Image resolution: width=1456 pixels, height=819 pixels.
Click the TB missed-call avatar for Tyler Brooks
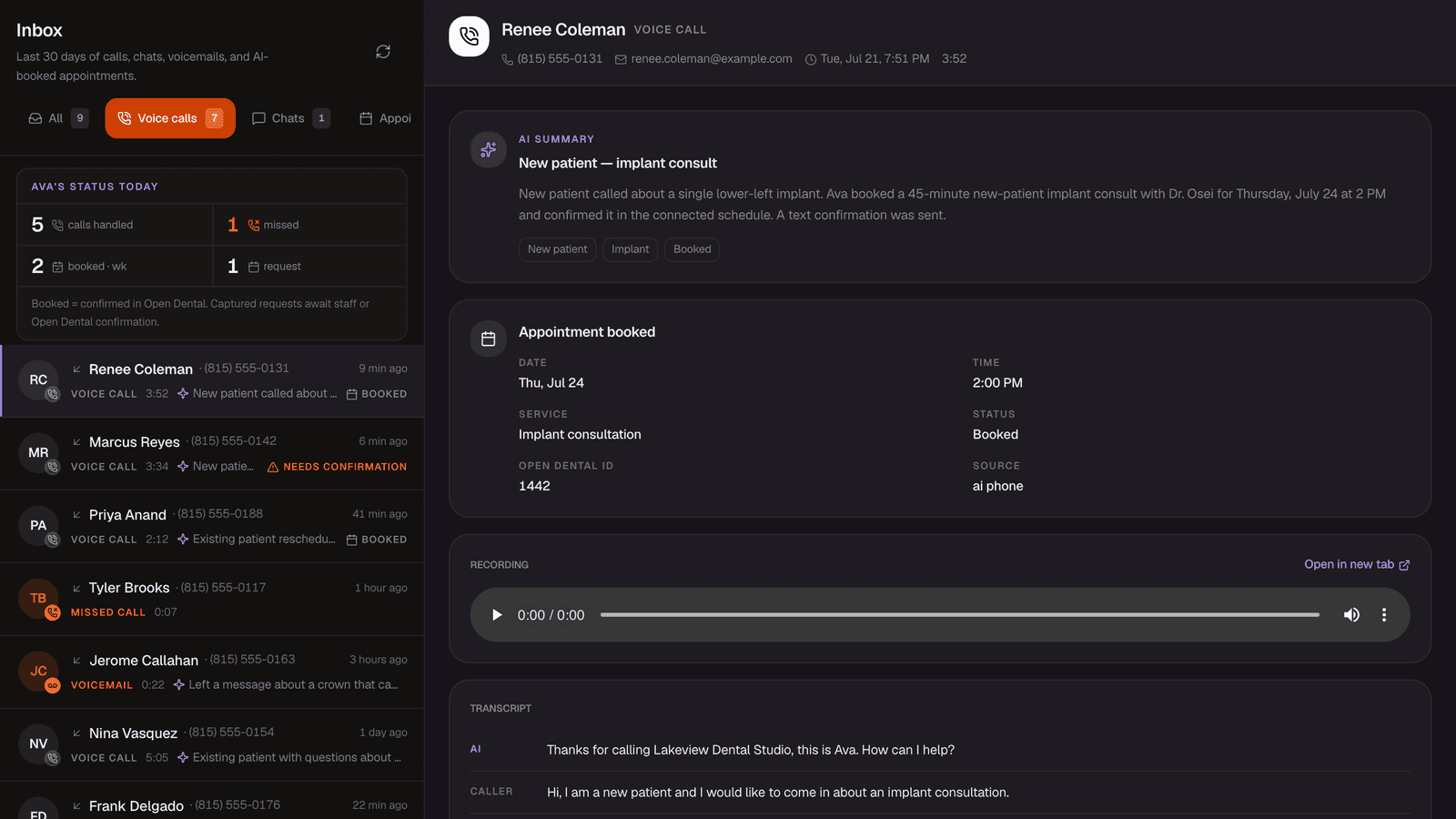(x=38, y=599)
